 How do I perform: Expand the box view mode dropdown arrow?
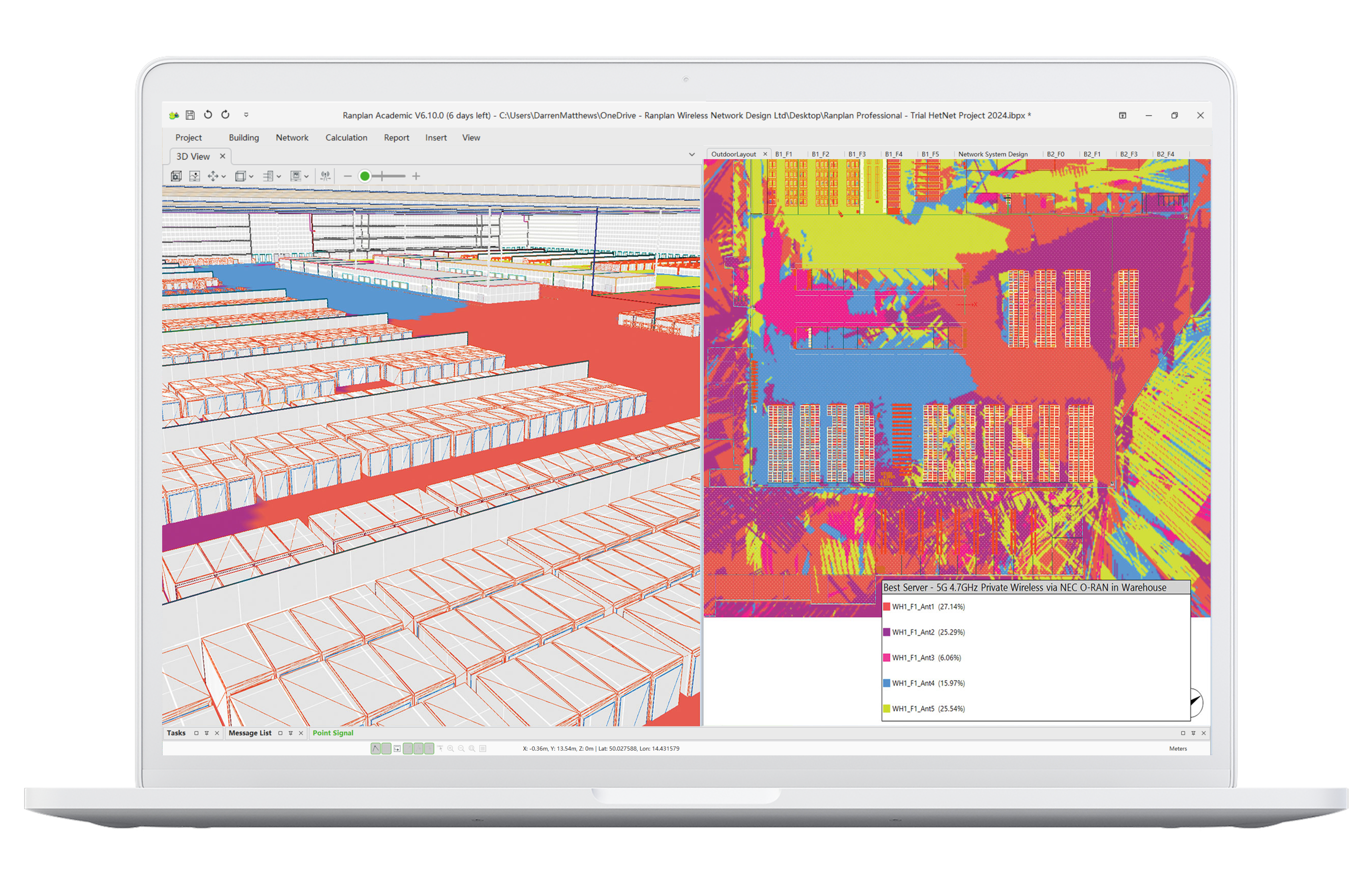pyautogui.click(x=251, y=177)
